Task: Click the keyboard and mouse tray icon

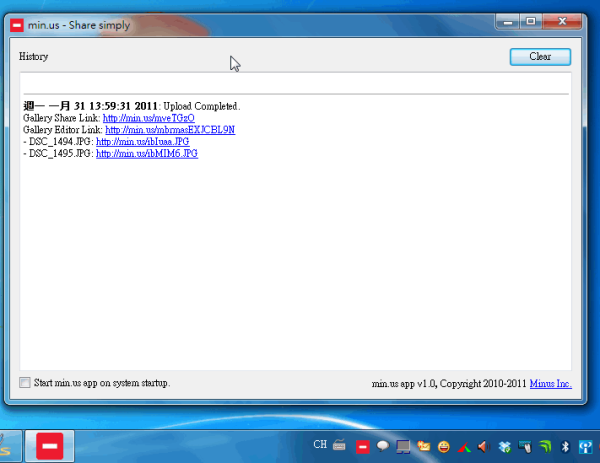Action: [525, 447]
